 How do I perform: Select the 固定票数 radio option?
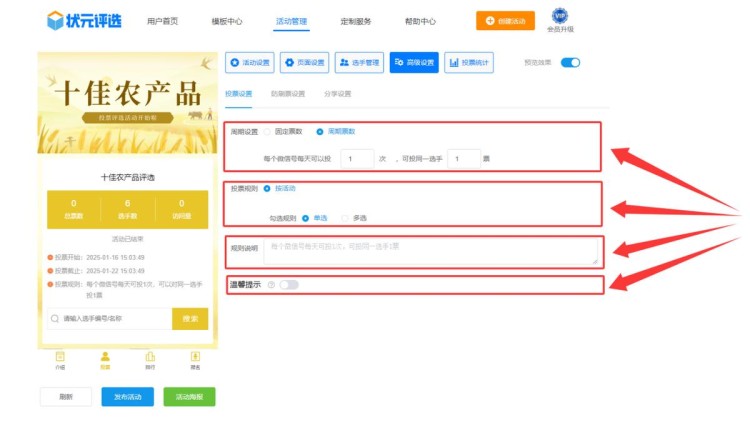click(267, 131)
